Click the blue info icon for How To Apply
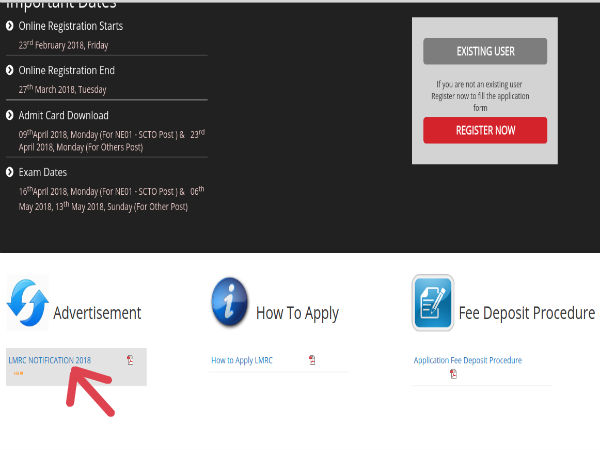Image resolution: width=600 pixels, height=450 pixels. coord(229,303)
